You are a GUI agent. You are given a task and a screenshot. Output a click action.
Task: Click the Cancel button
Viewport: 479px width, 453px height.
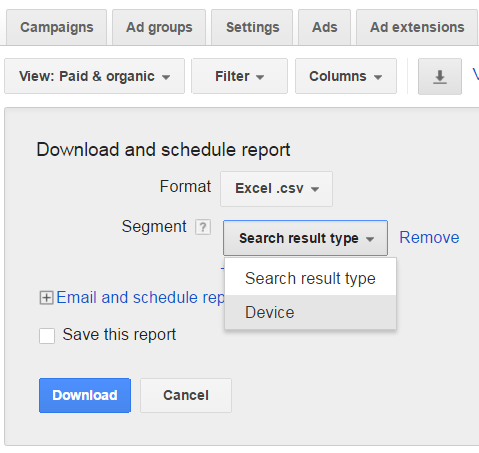coord(186,395)
